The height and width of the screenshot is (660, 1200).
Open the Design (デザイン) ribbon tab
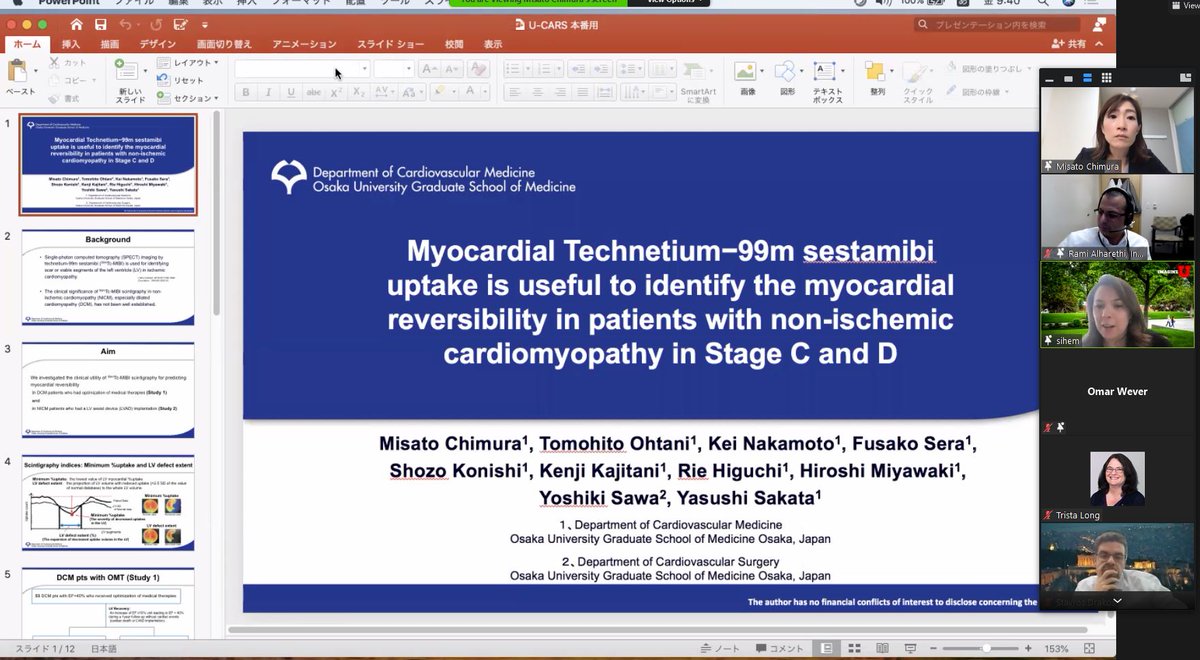pyautogui.click(x=158, y=44)
